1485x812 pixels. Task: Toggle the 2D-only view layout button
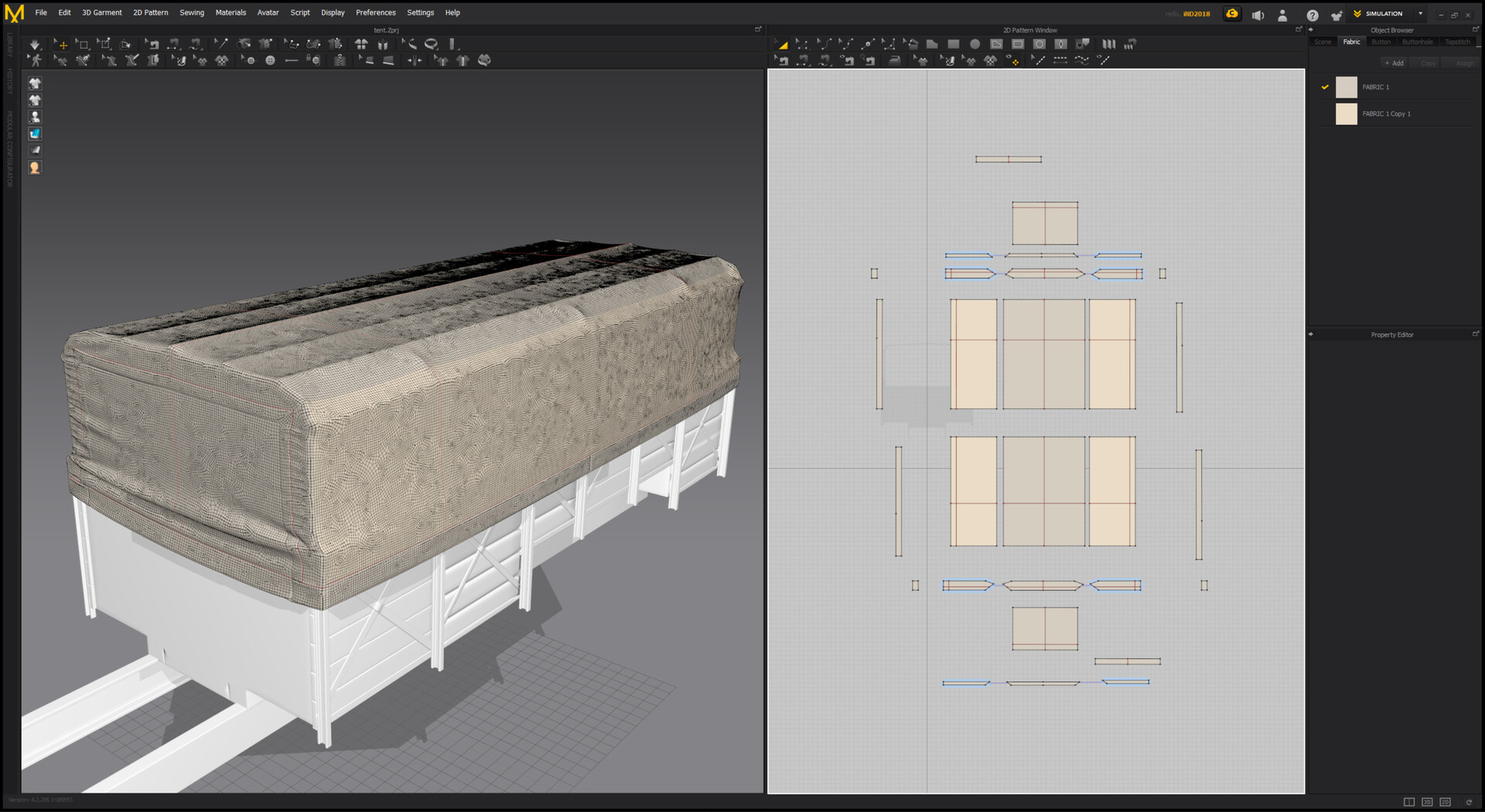[x=1445, y=802]
